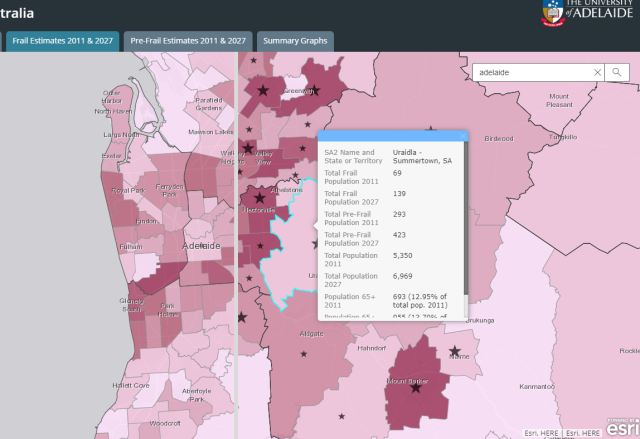Click the star marker below Aldgate
The width and height of the screenshot is (640, 439).
tap(304, 354)
